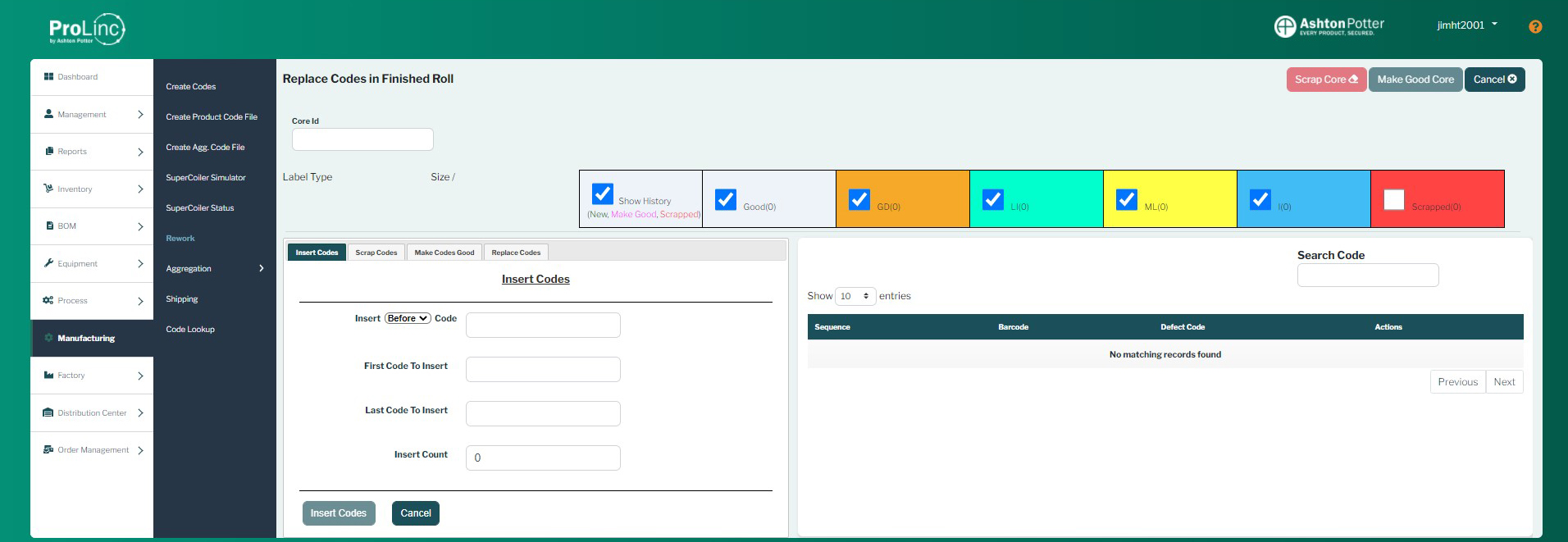Go to Next table page
The width and height of the screenshot is (1568, 542).
tap(1504, 382)
